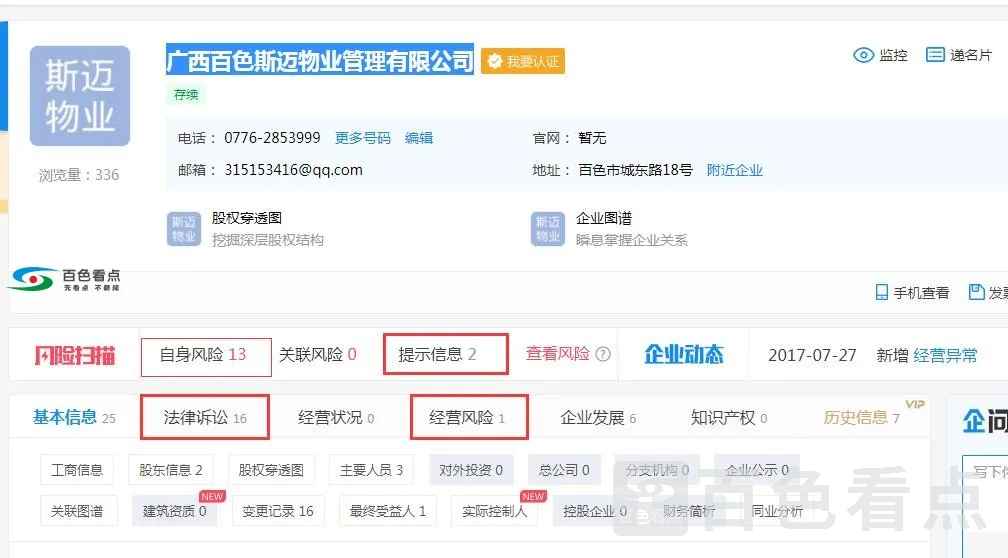Click the 附近企业 link
Screen dimensions: 1008x558
coord(734,170)
